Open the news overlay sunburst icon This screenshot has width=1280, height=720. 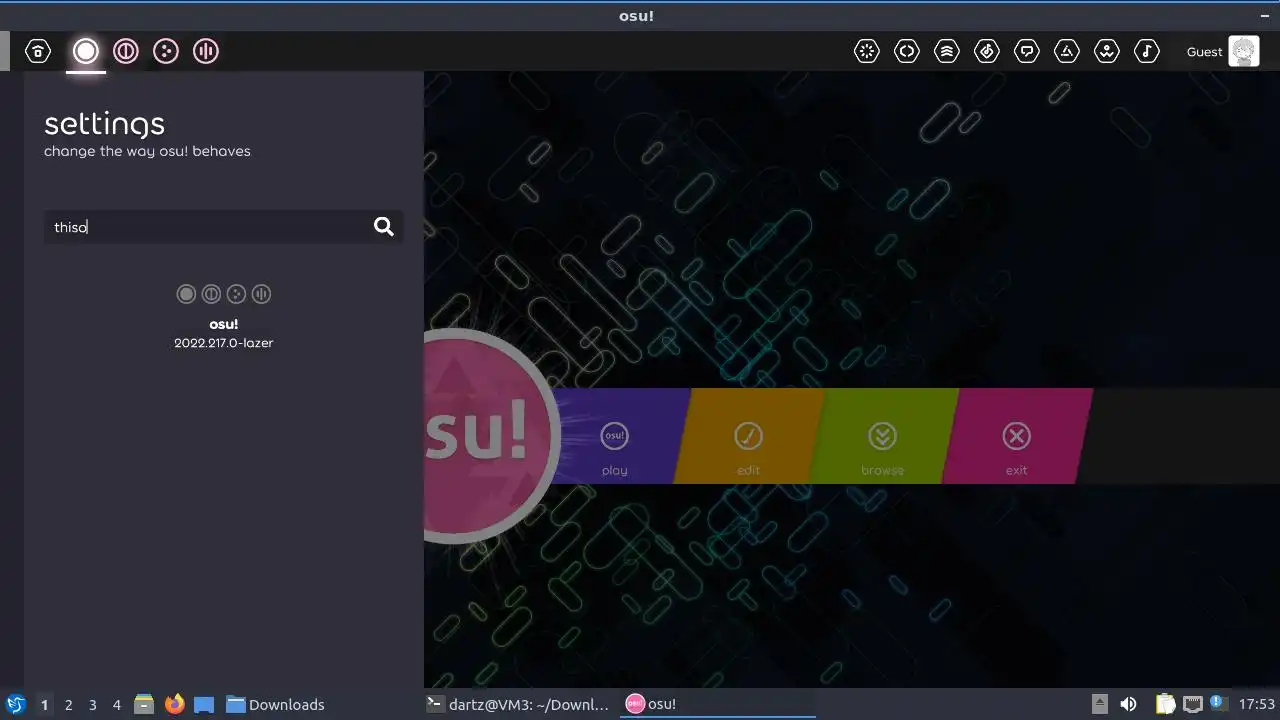(x=867, y=51)
